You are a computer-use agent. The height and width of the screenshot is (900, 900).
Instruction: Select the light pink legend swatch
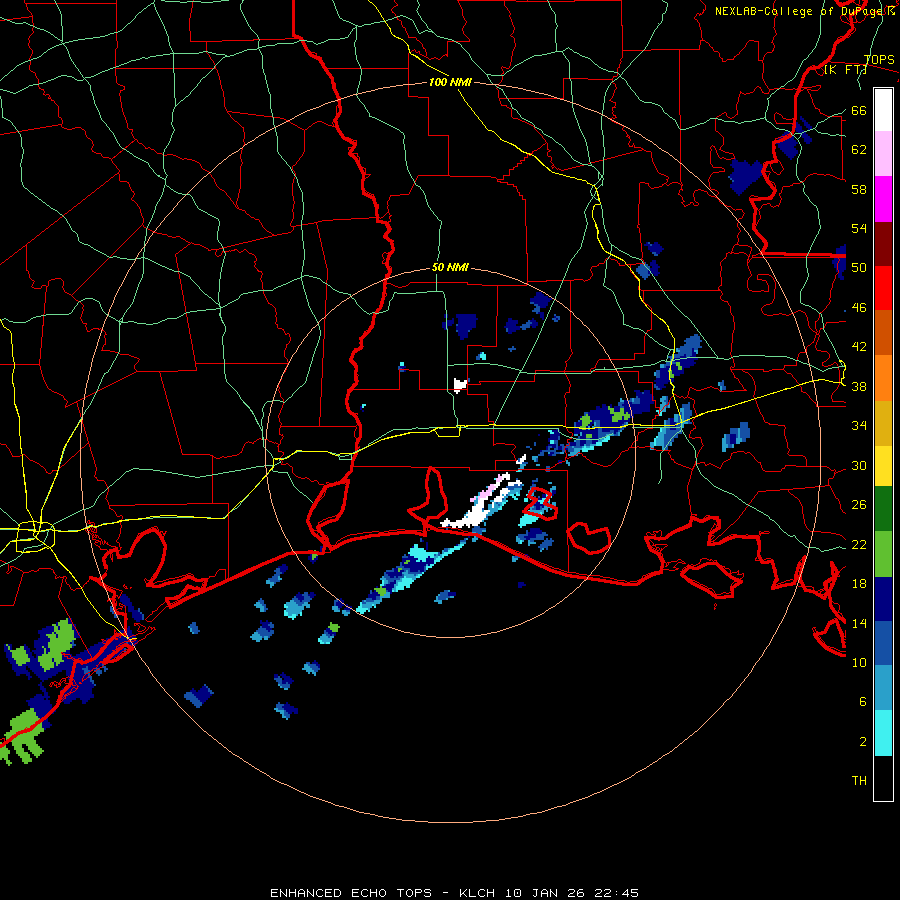coord(883,153)
